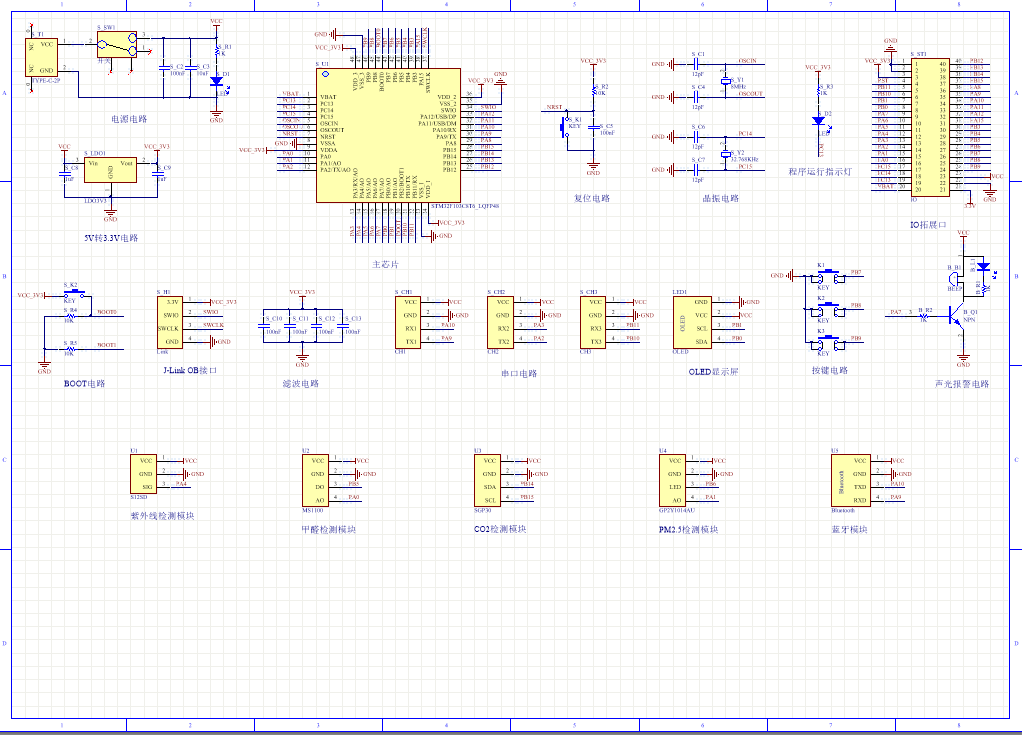Click the BOOT电路 section title
This screenshot has height=735, width=1022.
pyautogui.click(x=84, y=384)
